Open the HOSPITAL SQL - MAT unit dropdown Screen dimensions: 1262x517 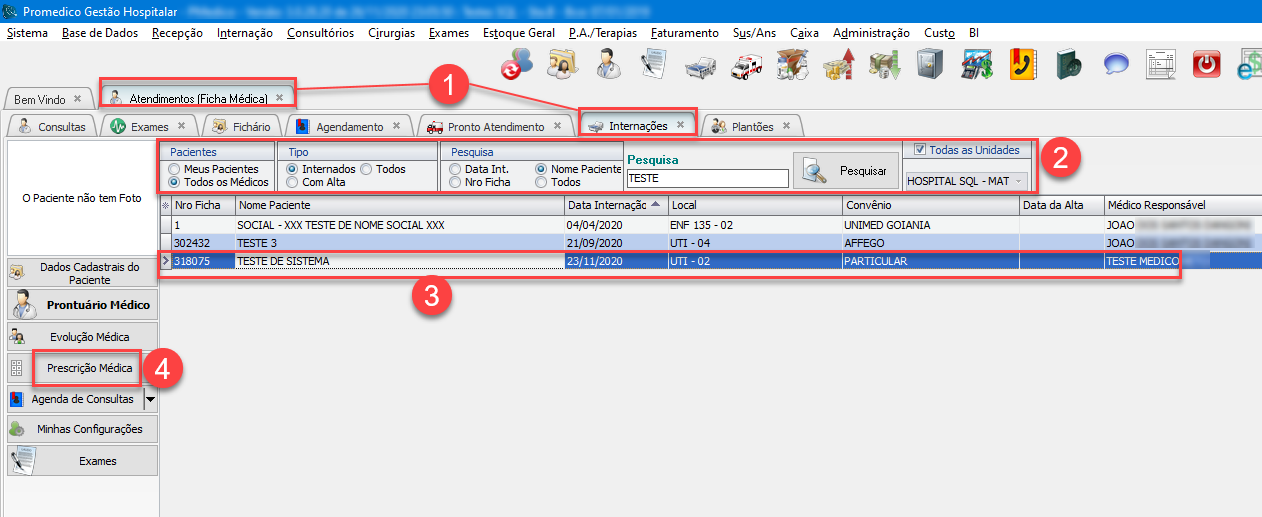(x=965, y=181)
